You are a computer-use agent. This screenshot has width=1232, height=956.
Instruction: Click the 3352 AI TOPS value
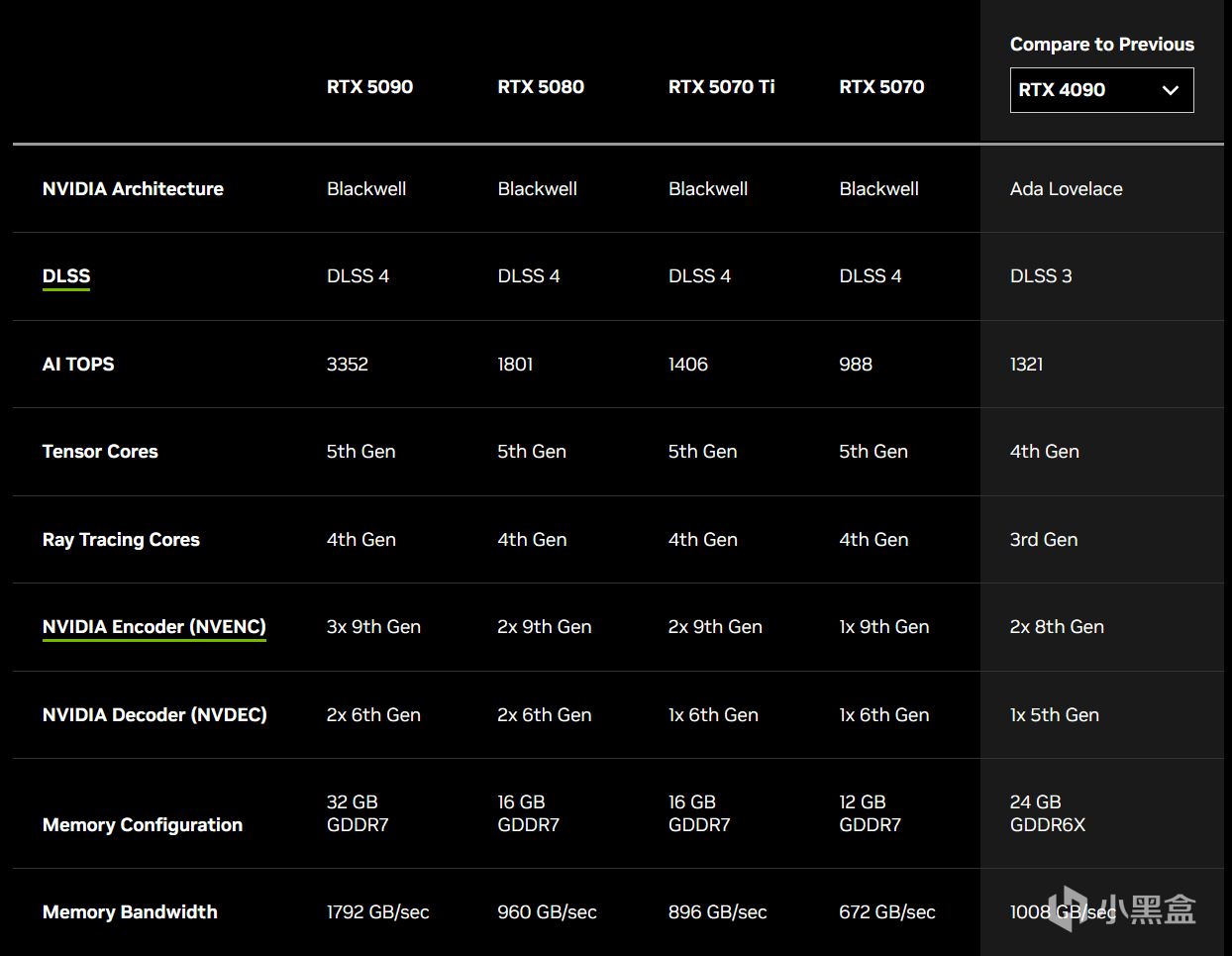(x=348, y=365)
